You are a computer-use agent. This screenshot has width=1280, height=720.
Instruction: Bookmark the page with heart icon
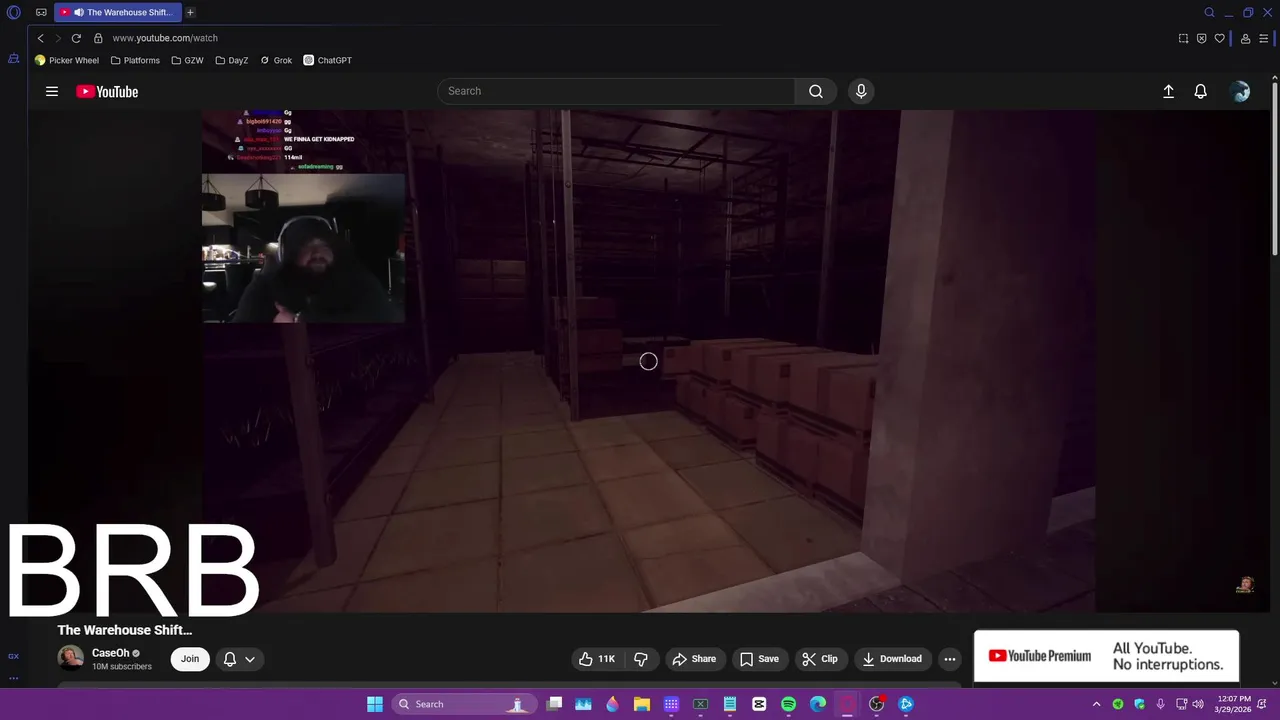point(1219,38)
